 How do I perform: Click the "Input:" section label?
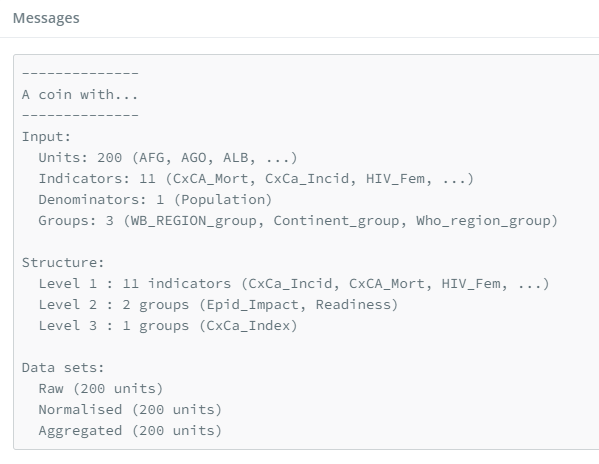pyautogui.click(x=46, y=137)
